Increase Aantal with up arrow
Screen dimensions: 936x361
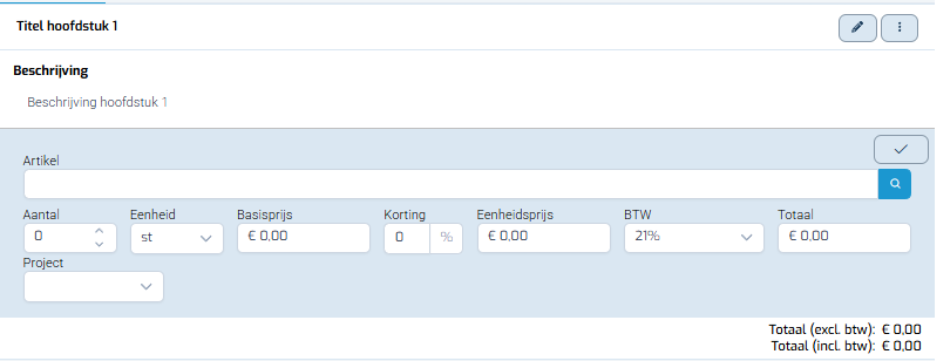[100, 230]
